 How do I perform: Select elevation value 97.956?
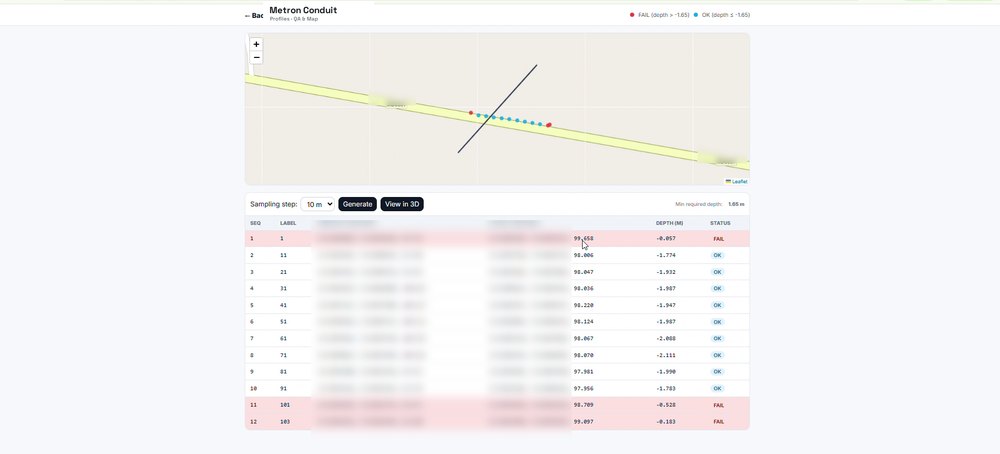[x=584, y=388]
